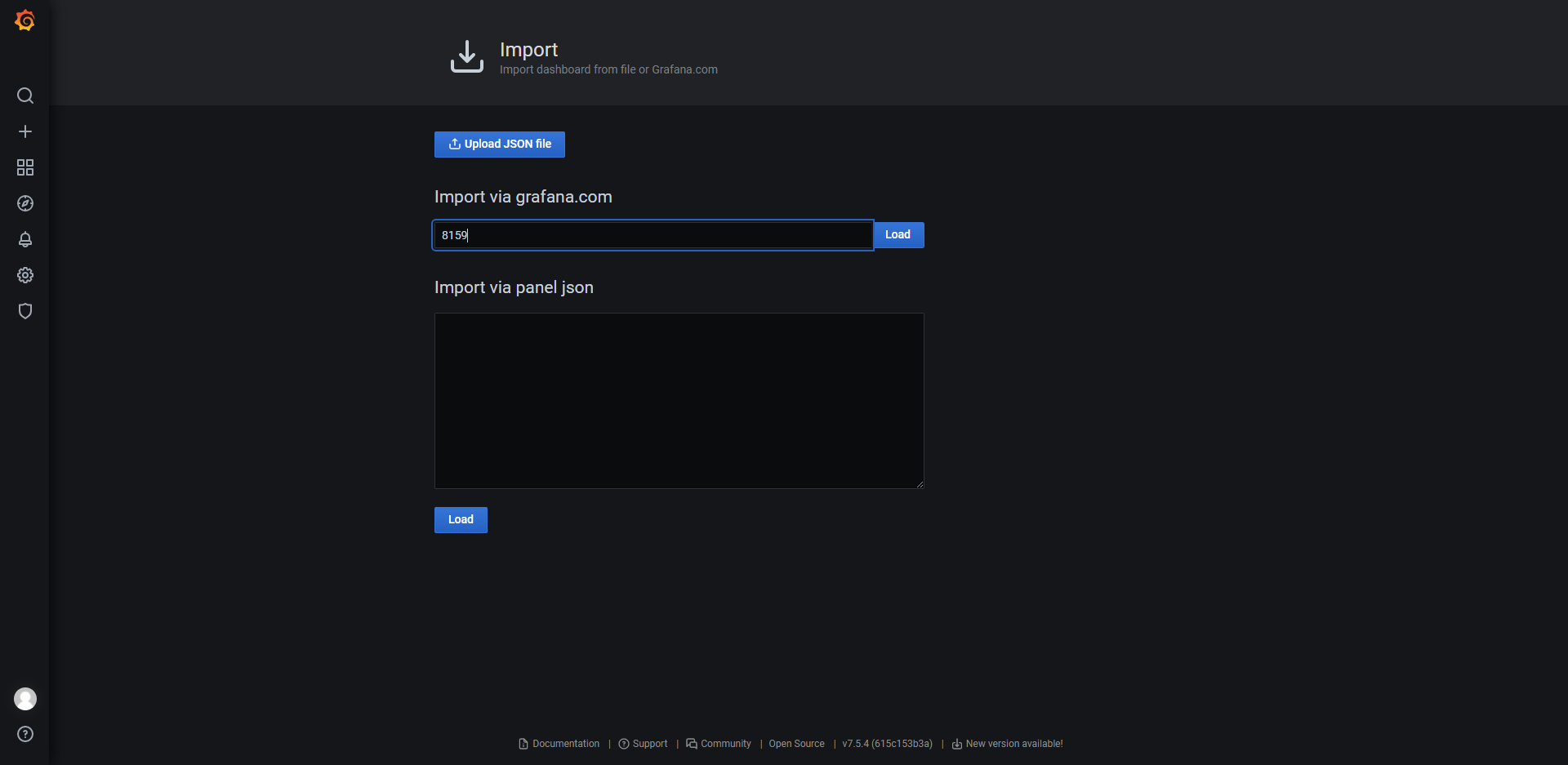Open the Open Source footer link

pos(796,744)
